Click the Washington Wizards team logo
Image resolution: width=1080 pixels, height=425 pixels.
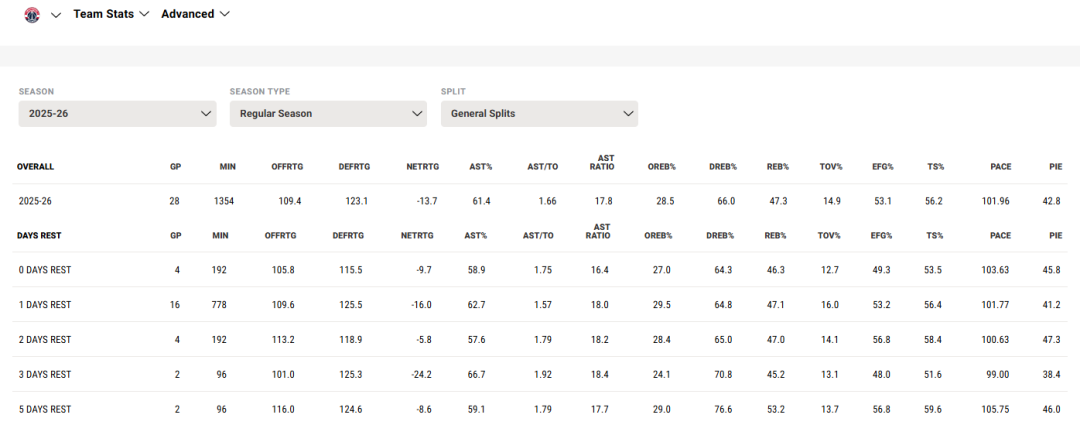tap(32, 15)
